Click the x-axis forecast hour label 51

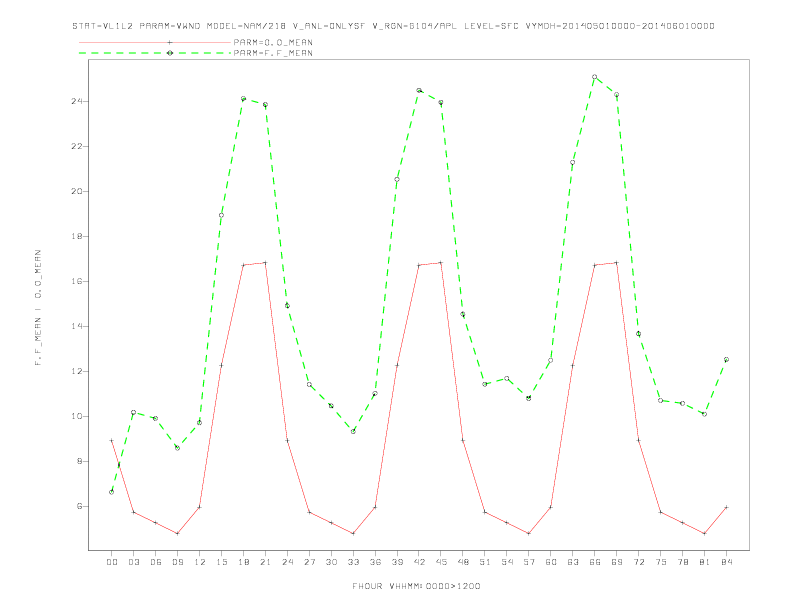[x=485, y=562]
